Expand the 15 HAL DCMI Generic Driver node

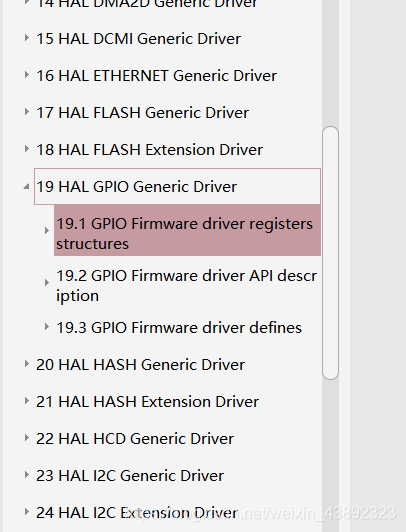26,38
